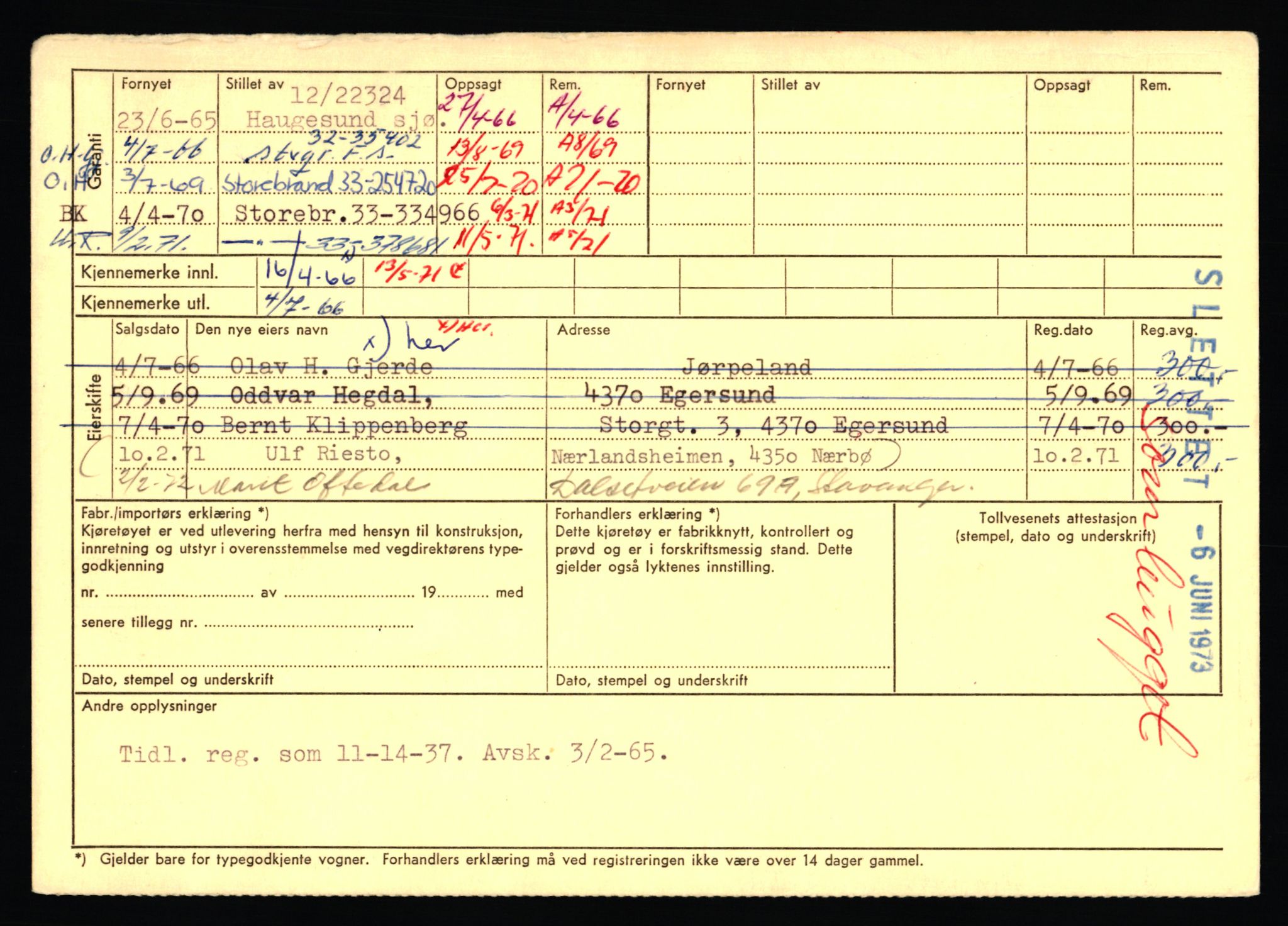The height and width of the screenshot is (926, 1288).
Task: Click 'Dato, stempel og underskrift' under Forhandlers erklæring
Action: coord(652,680)
